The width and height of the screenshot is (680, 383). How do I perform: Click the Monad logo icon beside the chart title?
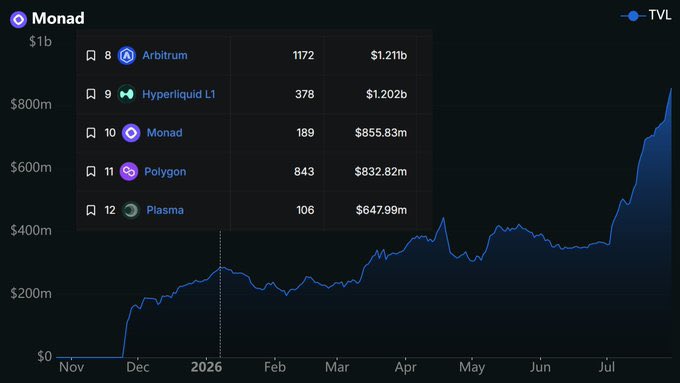point(18,19)
